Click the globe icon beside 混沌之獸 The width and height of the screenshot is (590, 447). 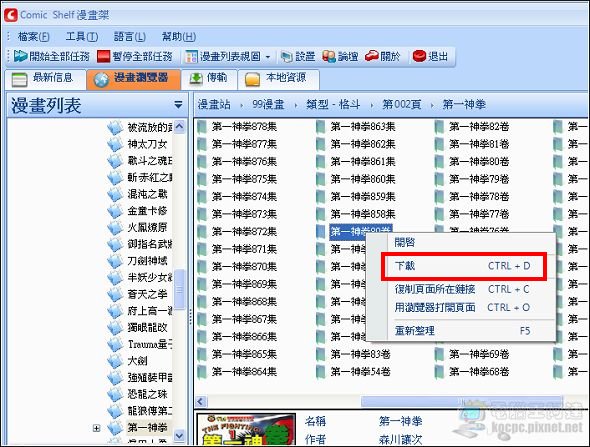[114, 194]
